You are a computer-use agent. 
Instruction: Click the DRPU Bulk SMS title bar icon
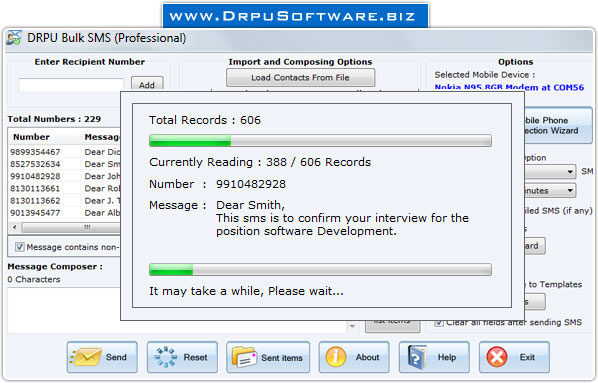pyautogui.click(x=14, y=38)
